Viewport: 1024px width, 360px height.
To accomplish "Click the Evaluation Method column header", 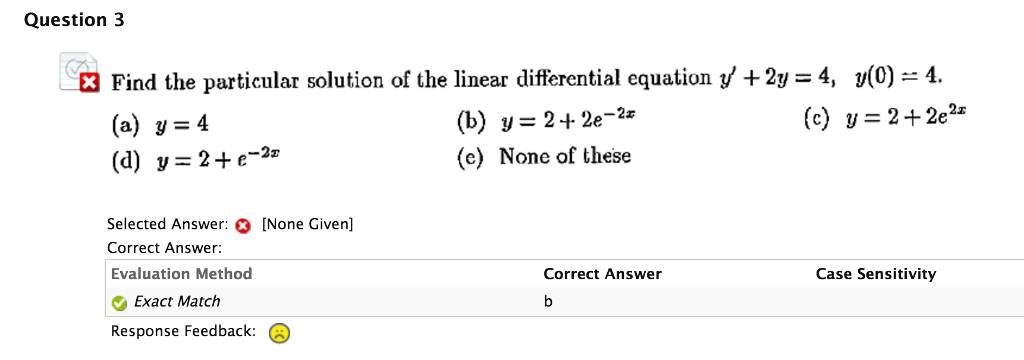I will 182,274.
